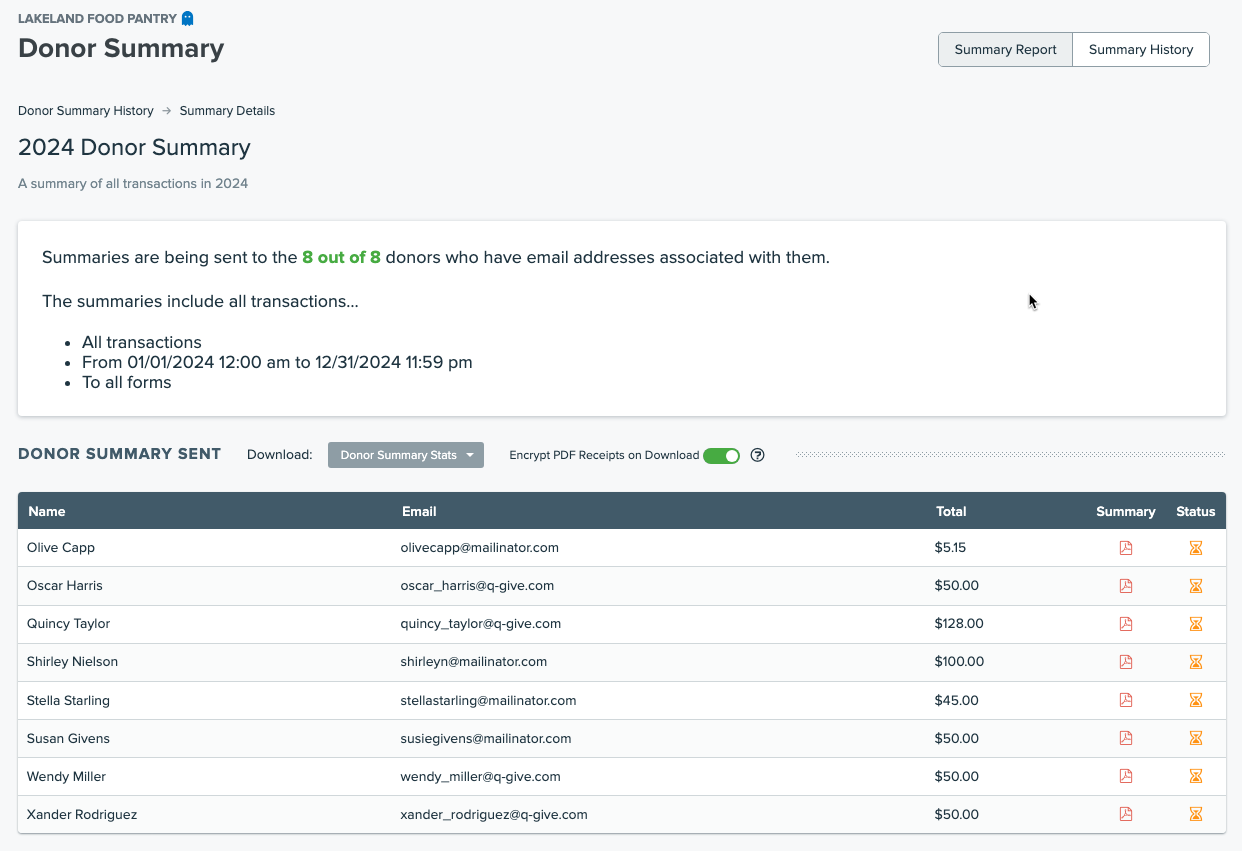Open Susan Givens's PDF summary icon
The width and height of the screenshot is (1242, 851).
point(1126,738)
